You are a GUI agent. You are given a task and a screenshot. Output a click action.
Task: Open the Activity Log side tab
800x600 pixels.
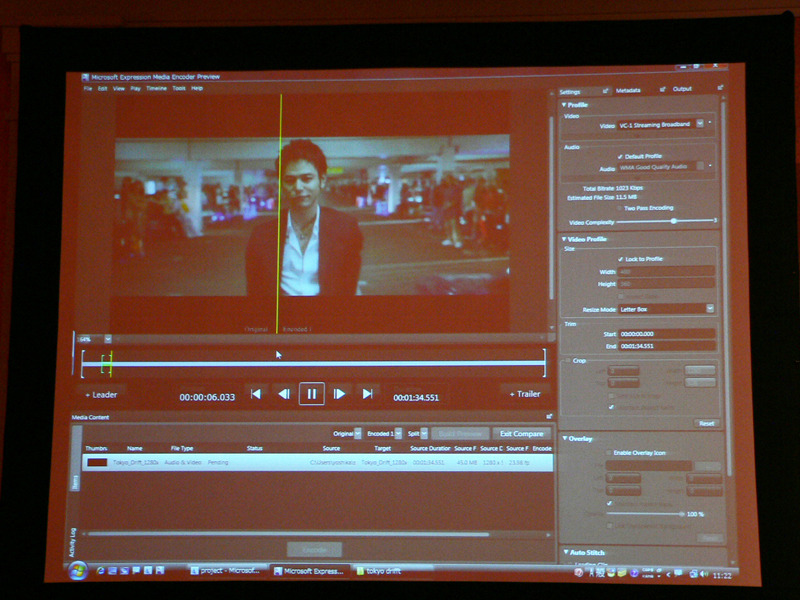click(x=72, y=541)
